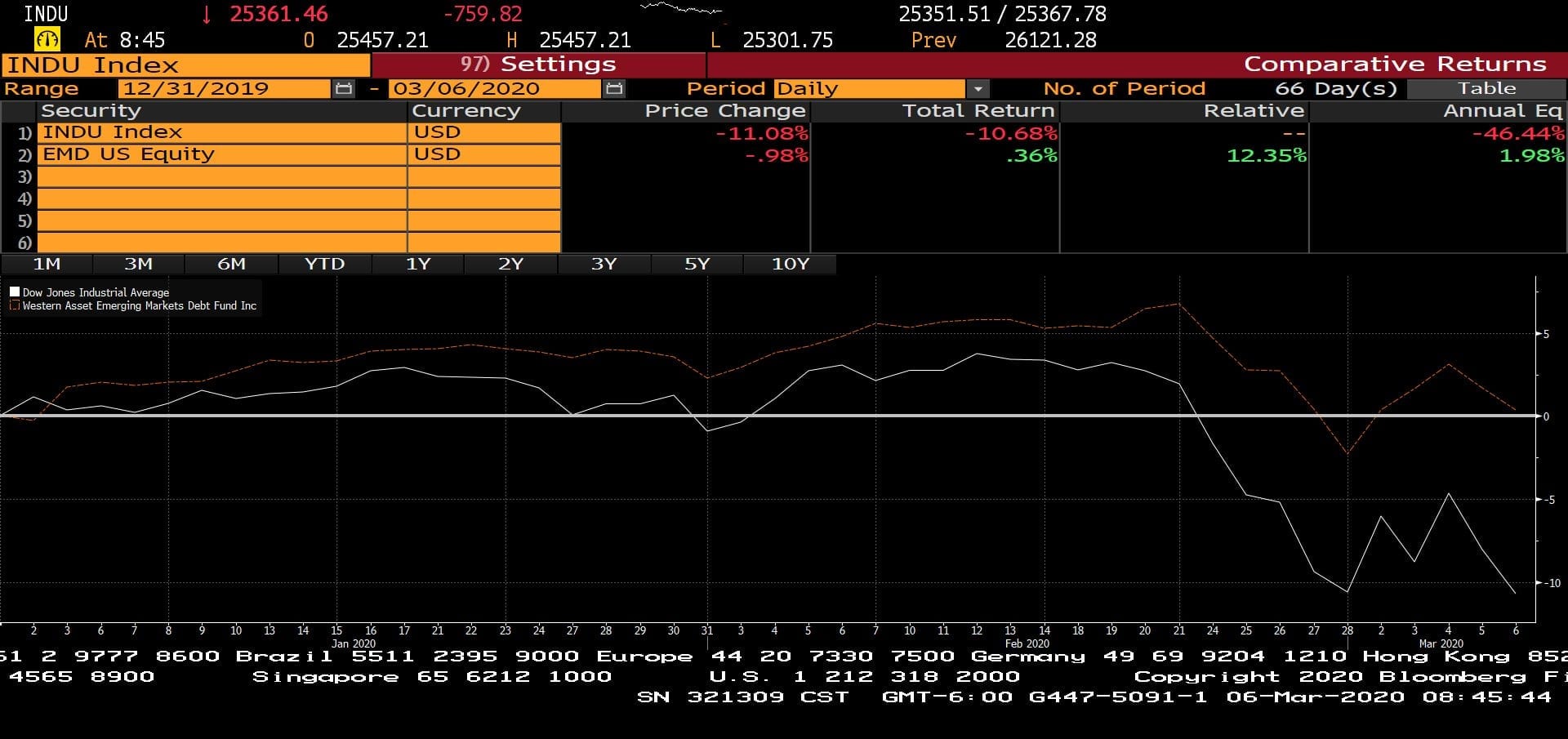
Task: Click the Mar 2020 axis label
Action: [x=1441, y=643]
